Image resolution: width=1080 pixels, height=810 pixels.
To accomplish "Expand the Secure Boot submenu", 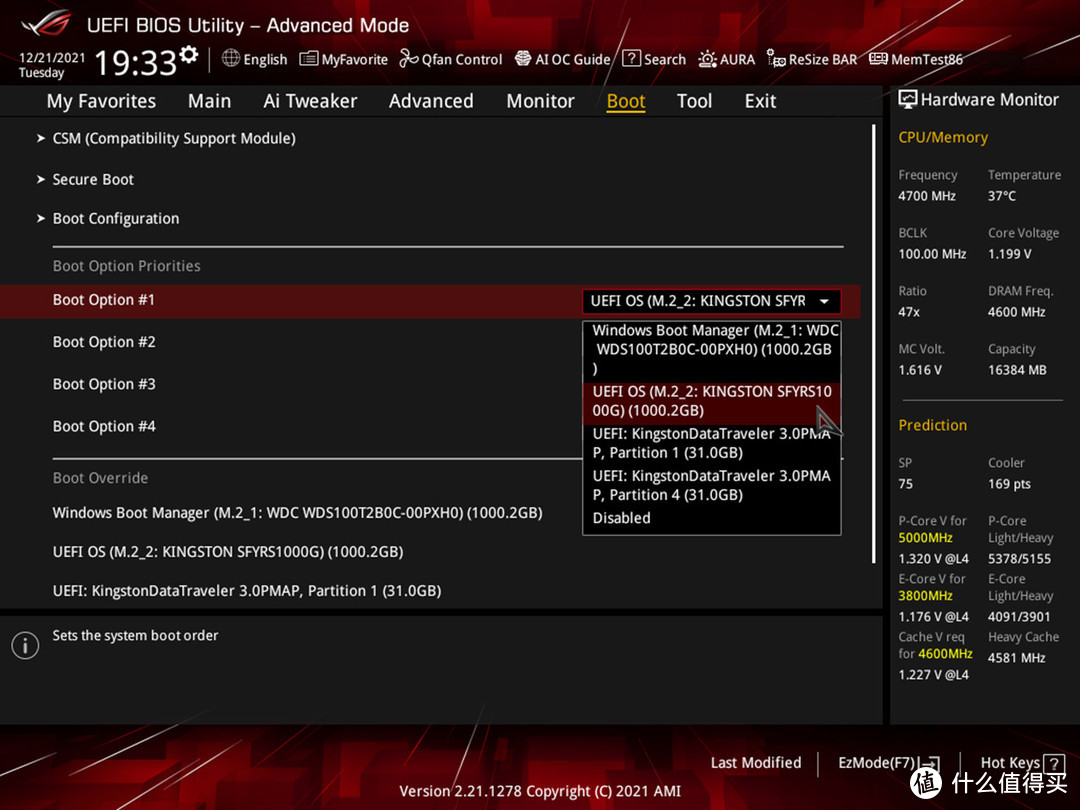I will pyautogui.click(x=85, y=179).
